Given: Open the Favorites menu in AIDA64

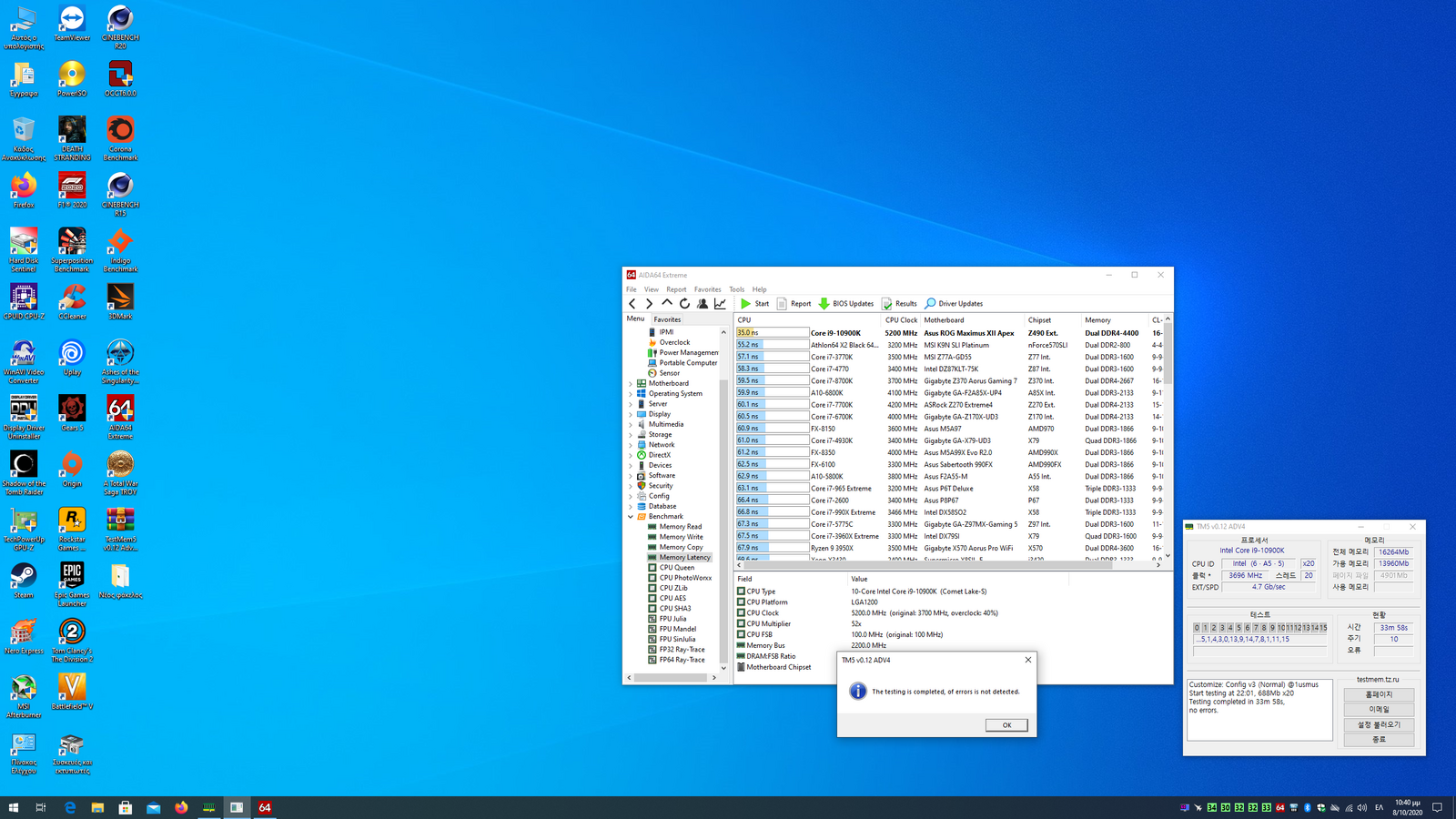Looking at the screenshot, I should pos(707,289).
